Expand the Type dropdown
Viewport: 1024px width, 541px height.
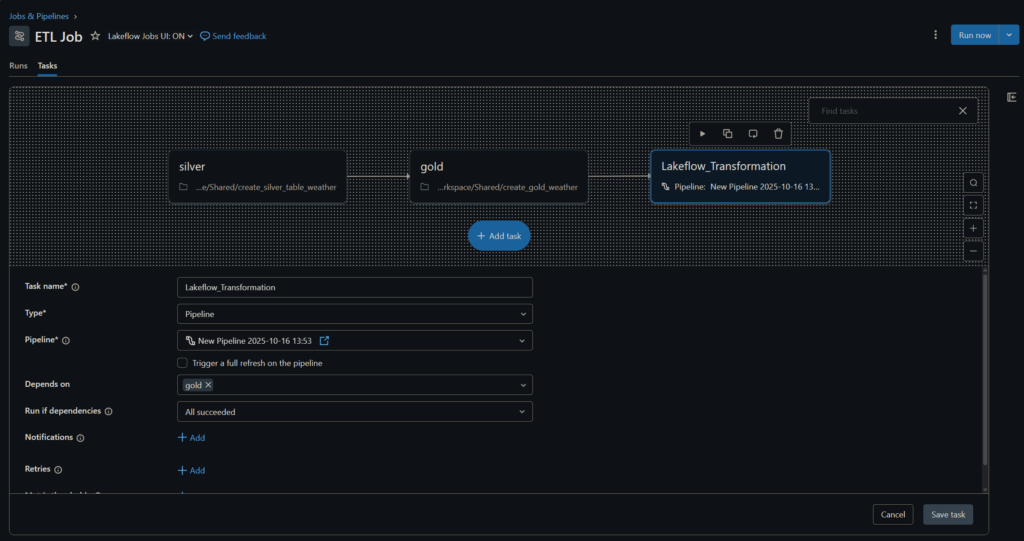pyautogui.click(x=354, y=314)
